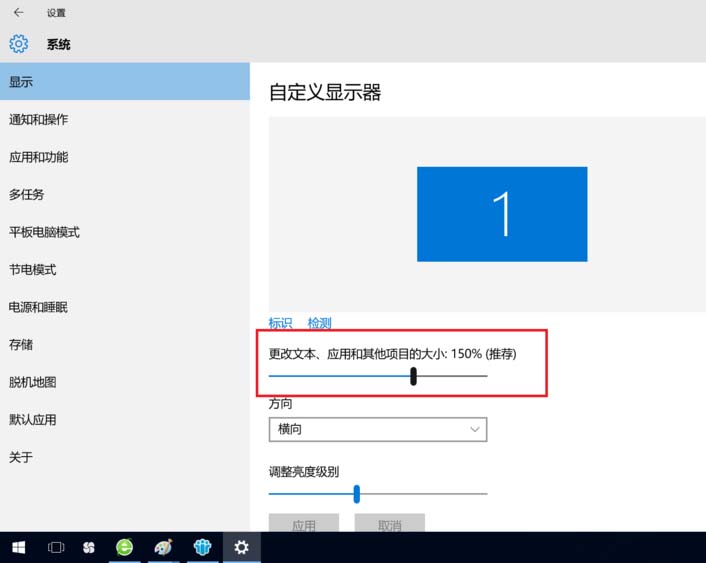Click the pinwheel fan icon in taskbar
This screenshot has width=706, height=563.
coord(89,547)
